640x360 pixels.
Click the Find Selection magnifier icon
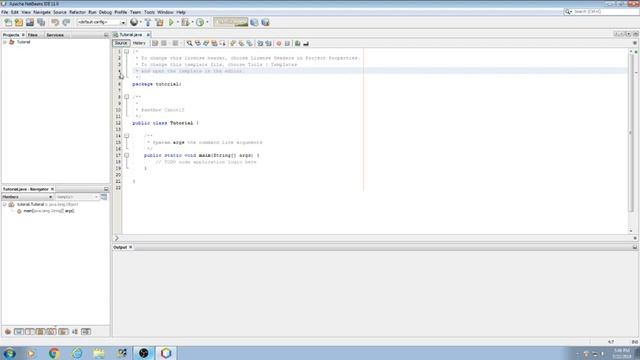tap(189, 43)
